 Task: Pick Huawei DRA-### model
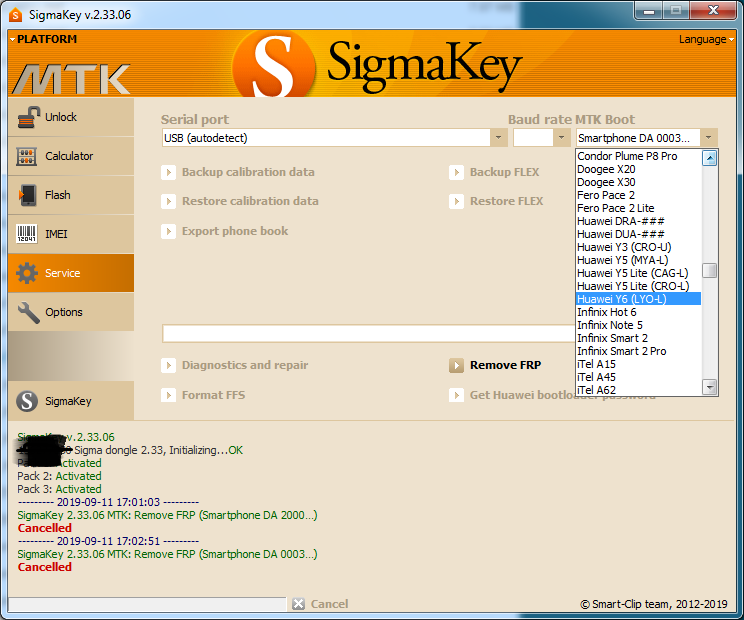tap(638, 221)
